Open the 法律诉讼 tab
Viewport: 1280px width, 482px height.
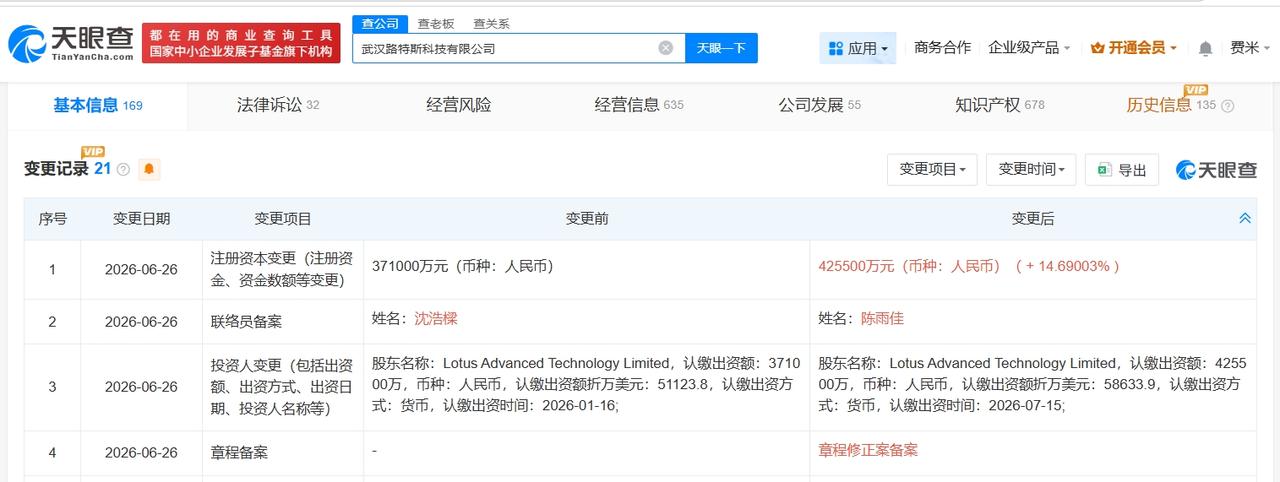pyautogui.click(x=278, y=105)
